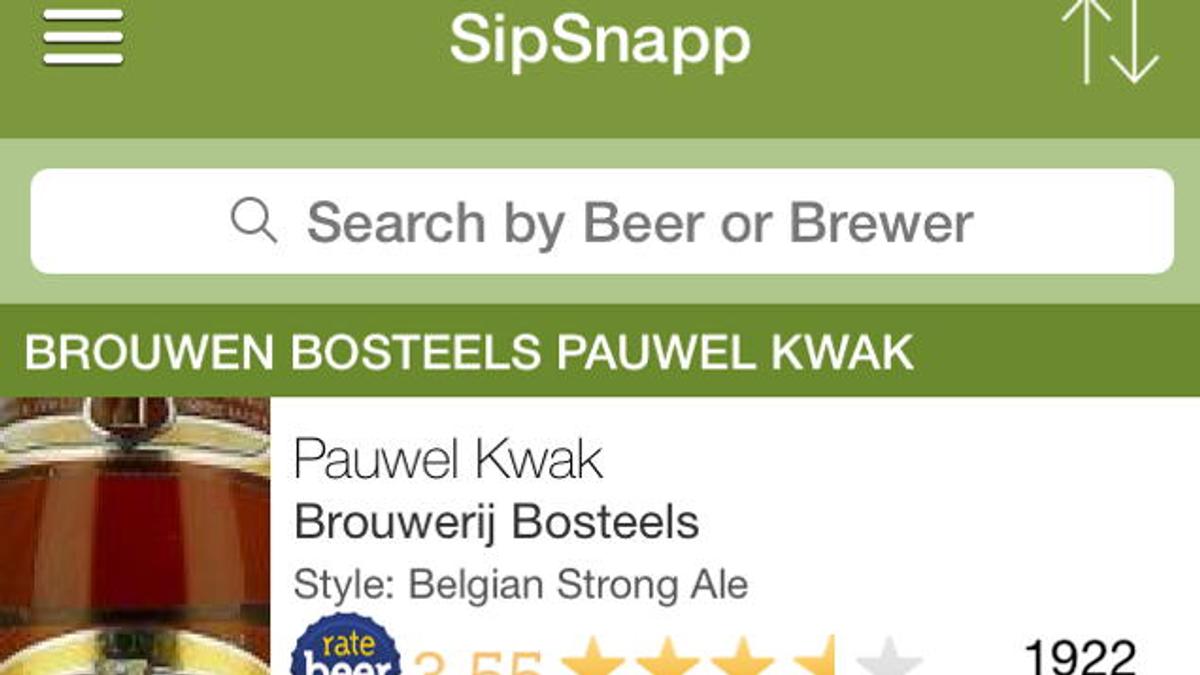Screen dimensions: 1200x675
Task: Click the first gold rating star
Action: coord(598,660)
